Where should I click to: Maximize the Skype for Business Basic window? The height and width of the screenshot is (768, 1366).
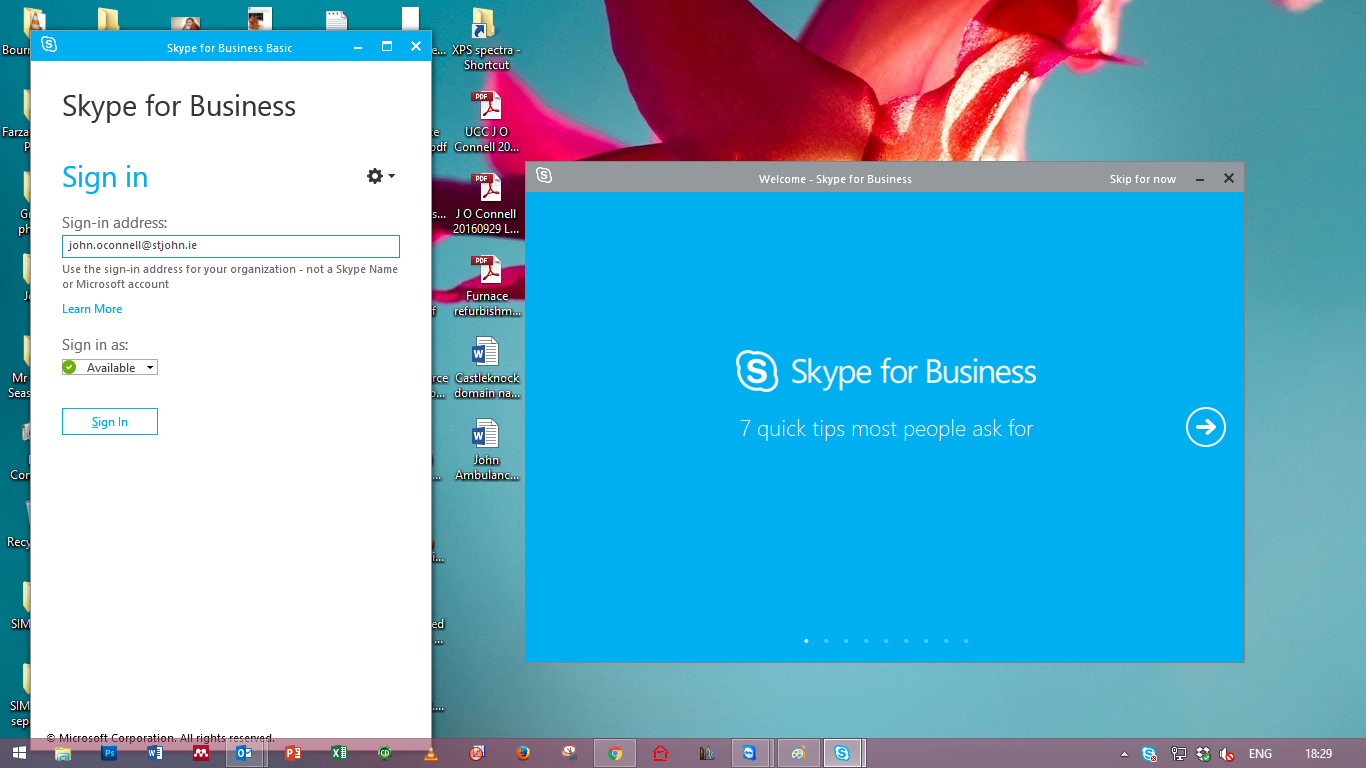pyautogui.click(x=387, y=46)
